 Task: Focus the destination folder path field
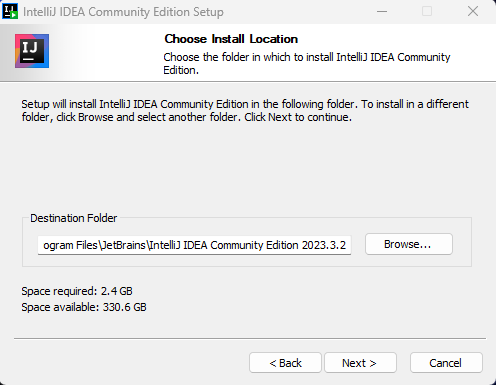pyautogui.click(x=194, y=245)
